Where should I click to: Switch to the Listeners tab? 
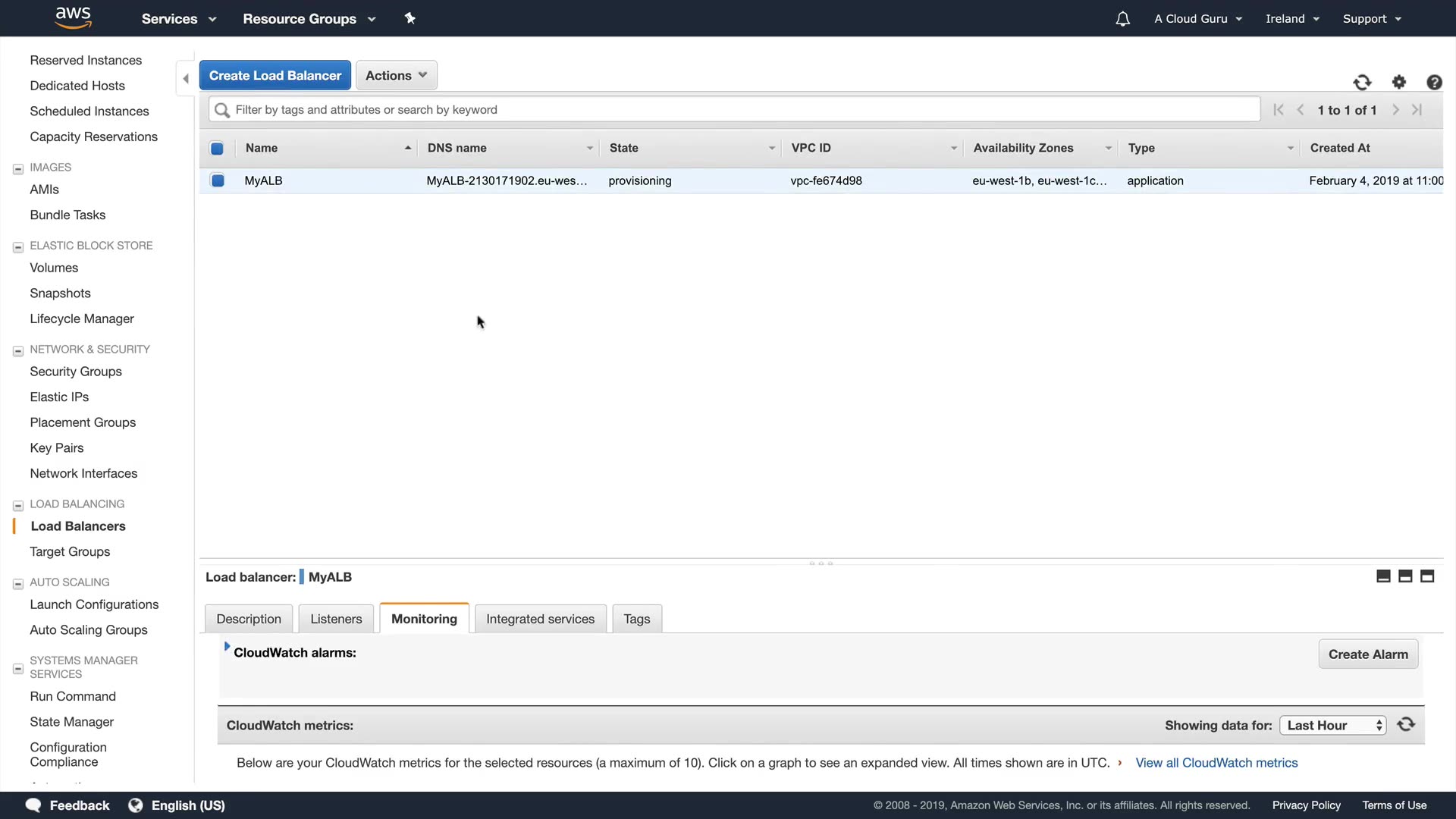336,619
